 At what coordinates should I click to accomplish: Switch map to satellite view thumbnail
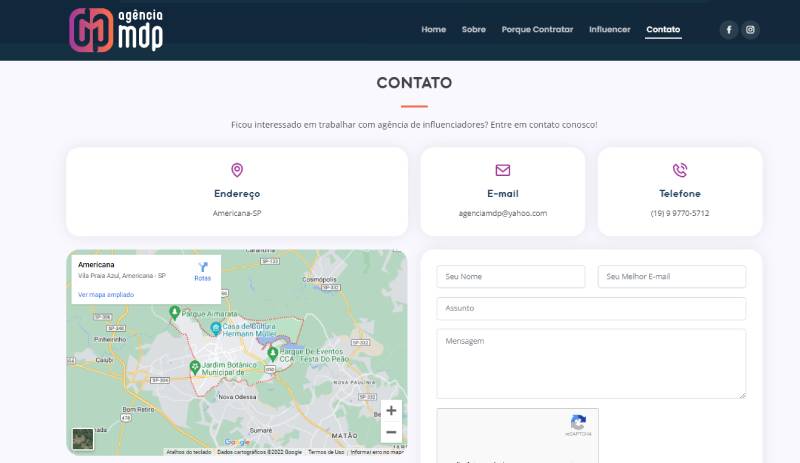click(x=83, y=438)
